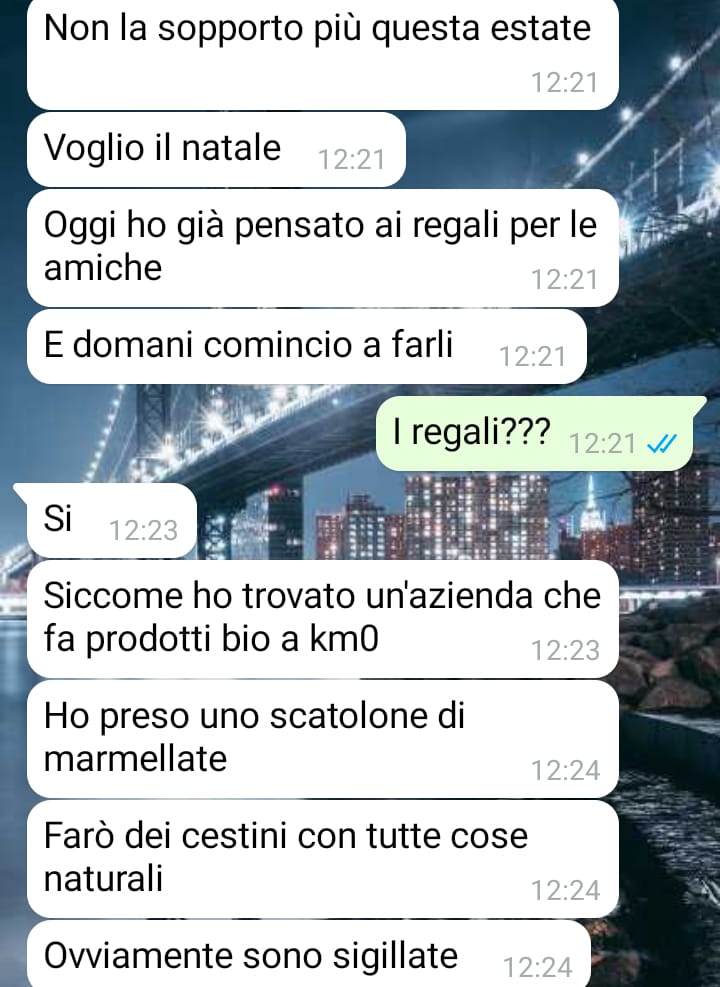720x987 pixels.
Task: Click the 12:24 timestamp on the marmellate message
Action: tap(565, 771)
